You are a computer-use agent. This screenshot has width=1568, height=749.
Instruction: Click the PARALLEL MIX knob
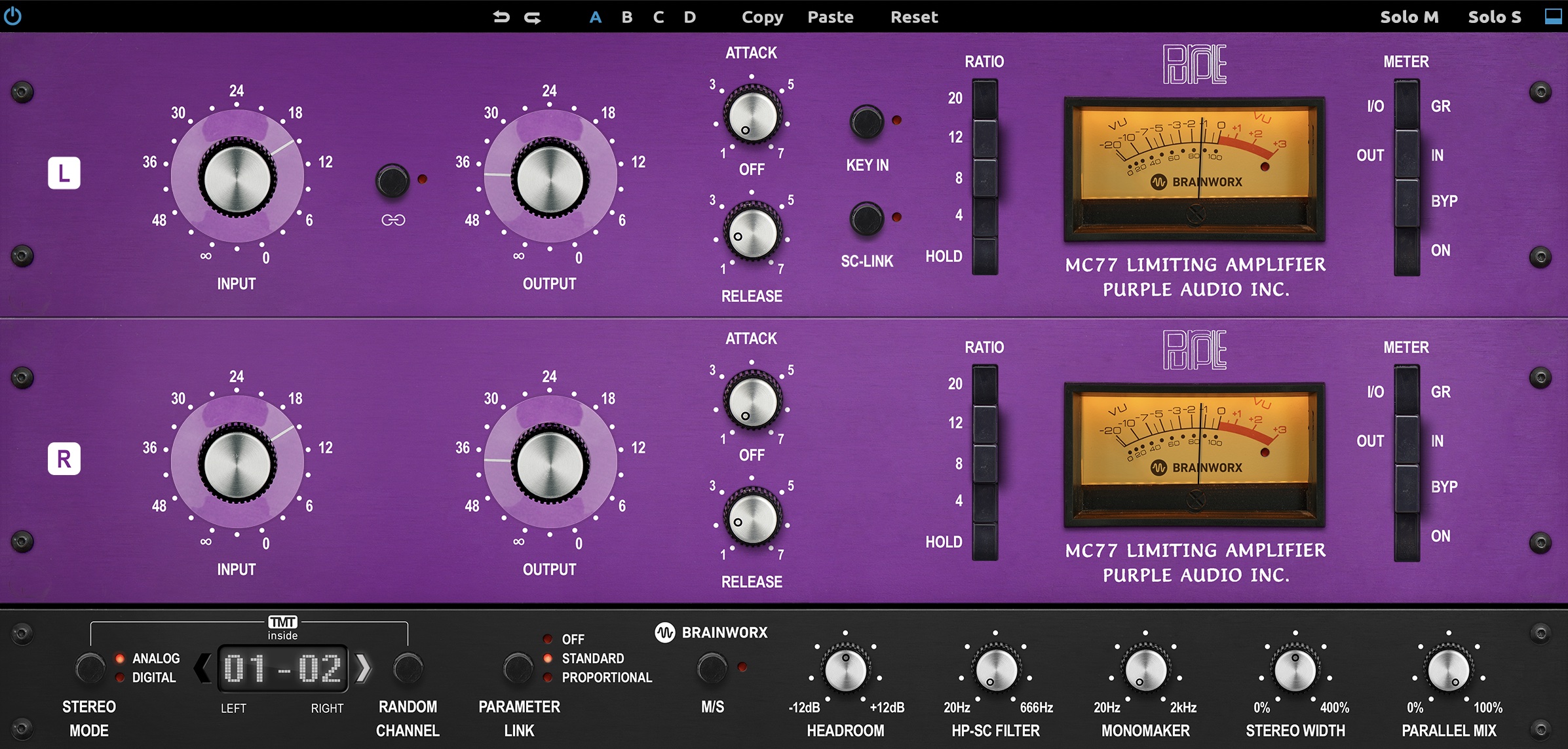coord(1448,670)
